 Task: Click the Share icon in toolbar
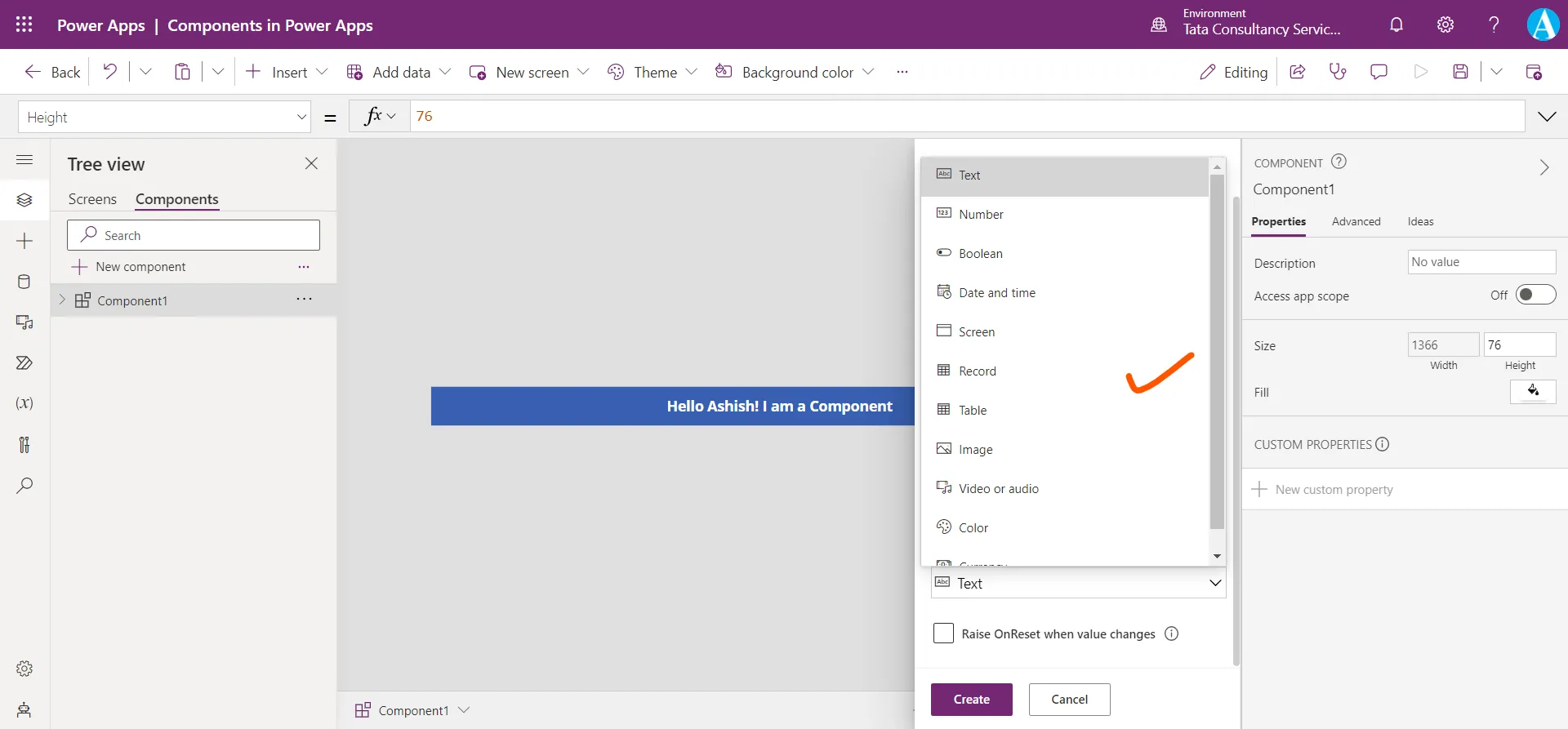coord(1297,72)
